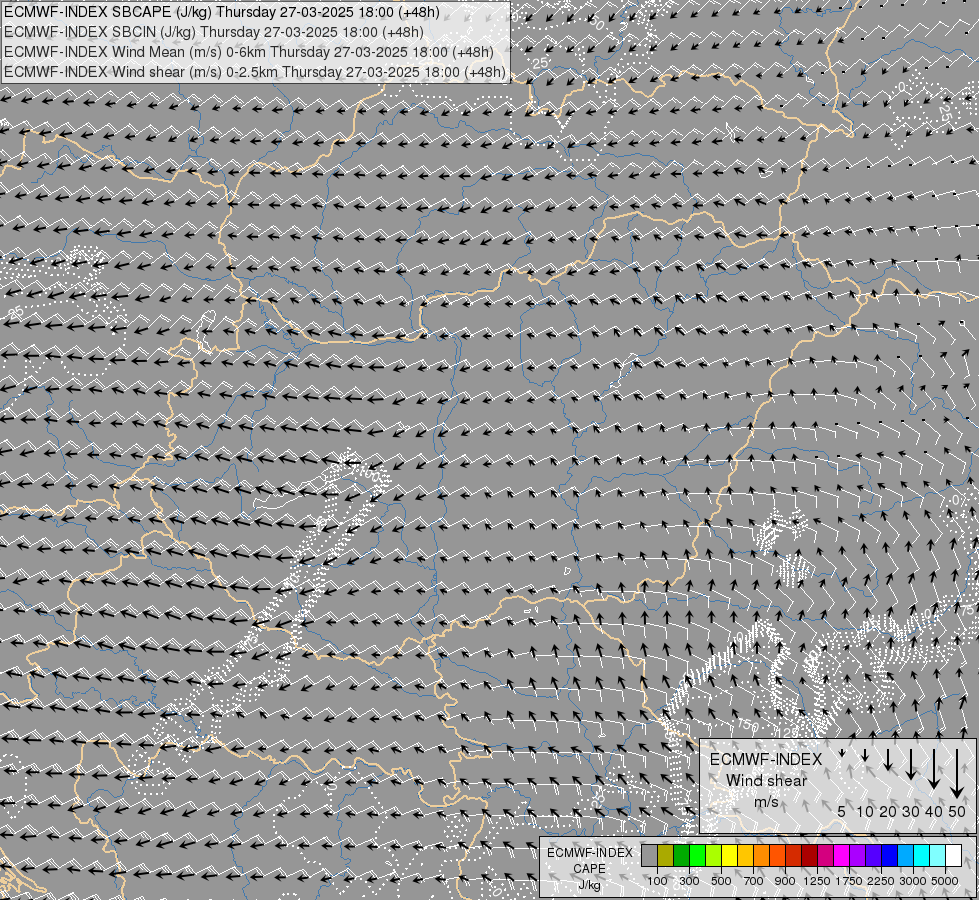Click the 1250 value on CAPE scale
The width and height of the screenshot is (979, 900).
(817, 881)
